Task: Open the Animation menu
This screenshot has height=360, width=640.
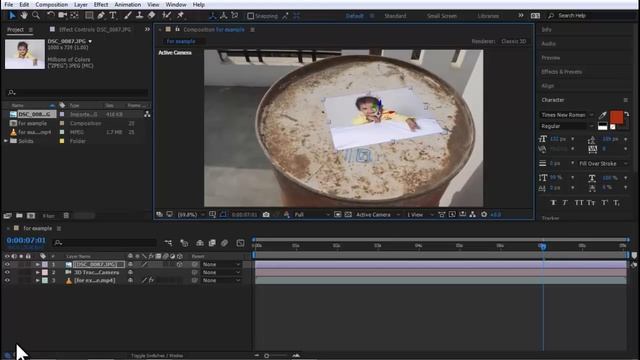Action: pos(127,4)
